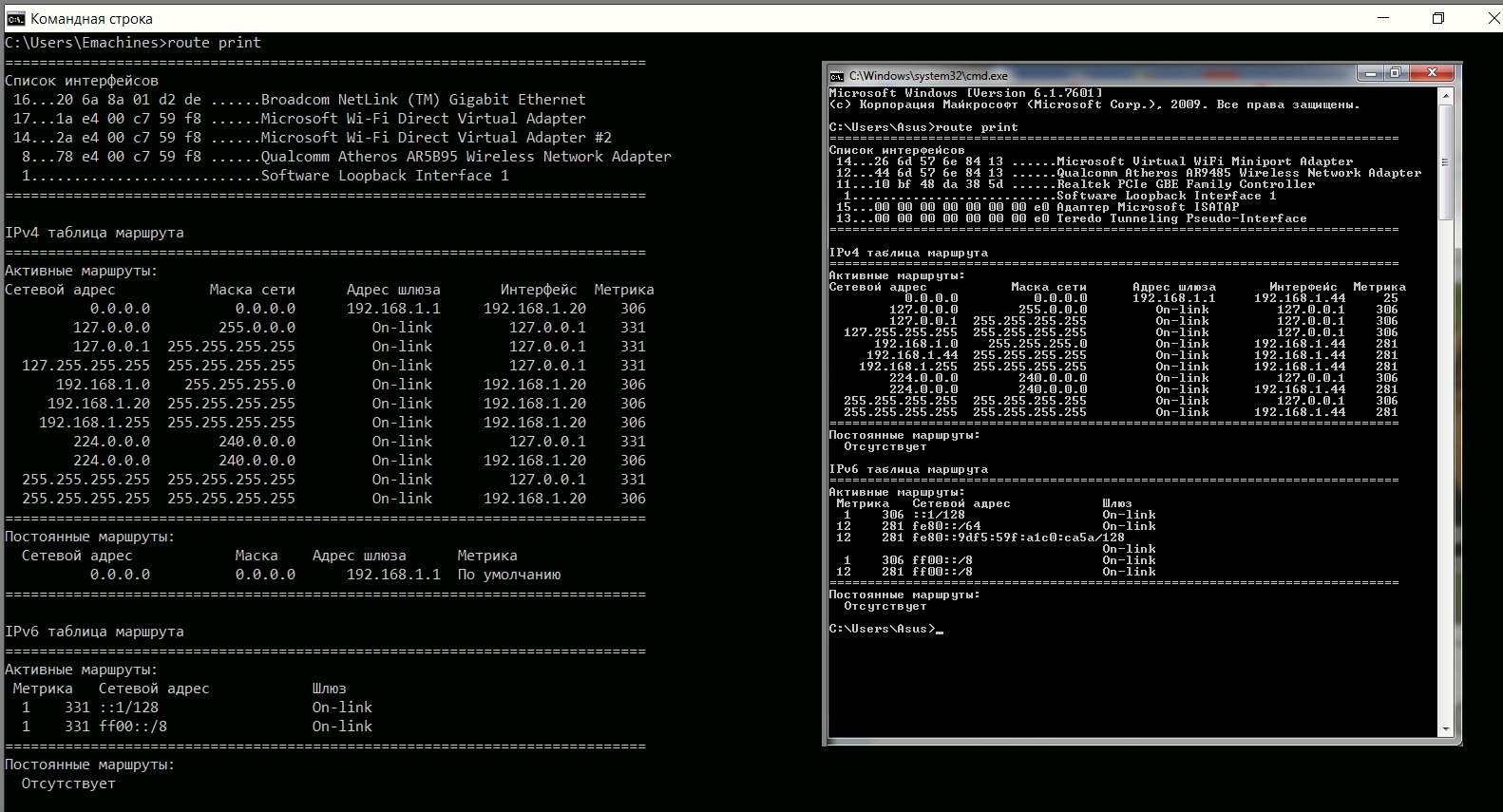Click 'fe80::9df5:59f:a1c0:ca5a/128' IPv6 route
The image size is (1503, 812).
point(1018,538)
